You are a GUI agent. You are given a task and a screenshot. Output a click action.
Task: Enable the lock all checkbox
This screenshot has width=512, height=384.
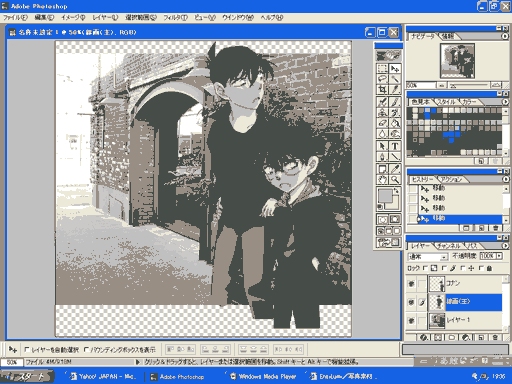tap(481, 268)
